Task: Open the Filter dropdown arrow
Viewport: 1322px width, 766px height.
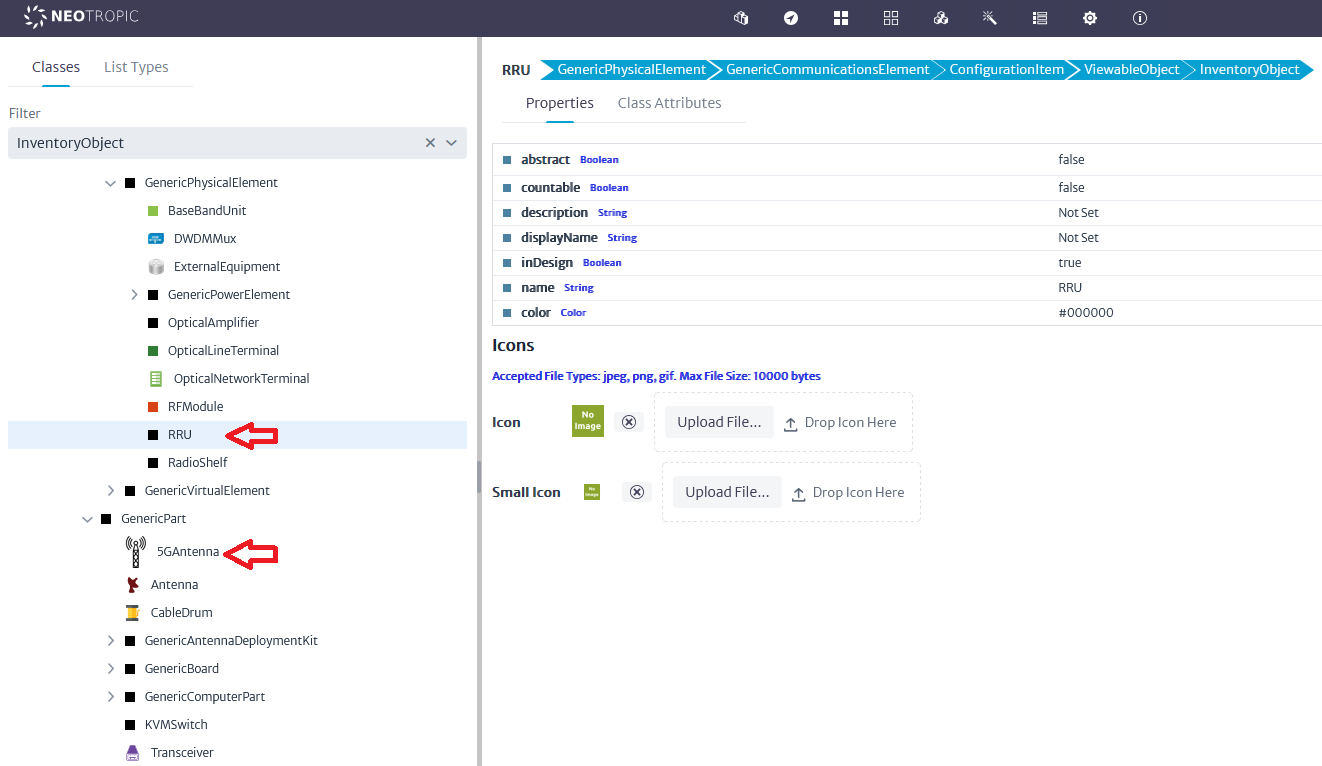Action: tap(452, 143)
